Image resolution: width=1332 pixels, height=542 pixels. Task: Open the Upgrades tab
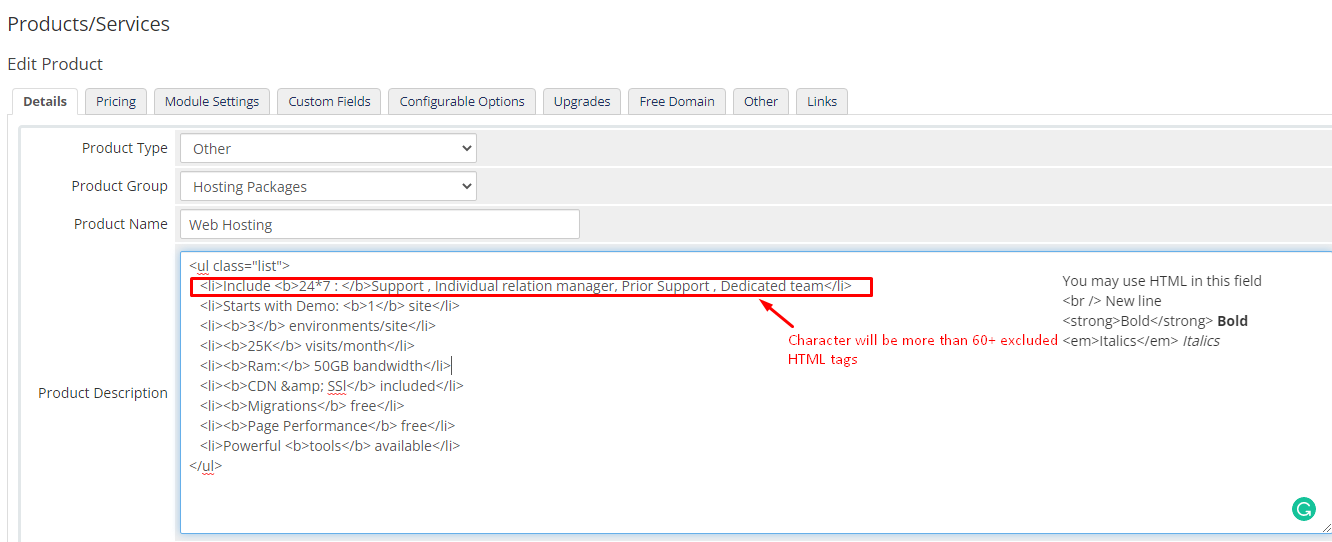click(x=582, y=101)
